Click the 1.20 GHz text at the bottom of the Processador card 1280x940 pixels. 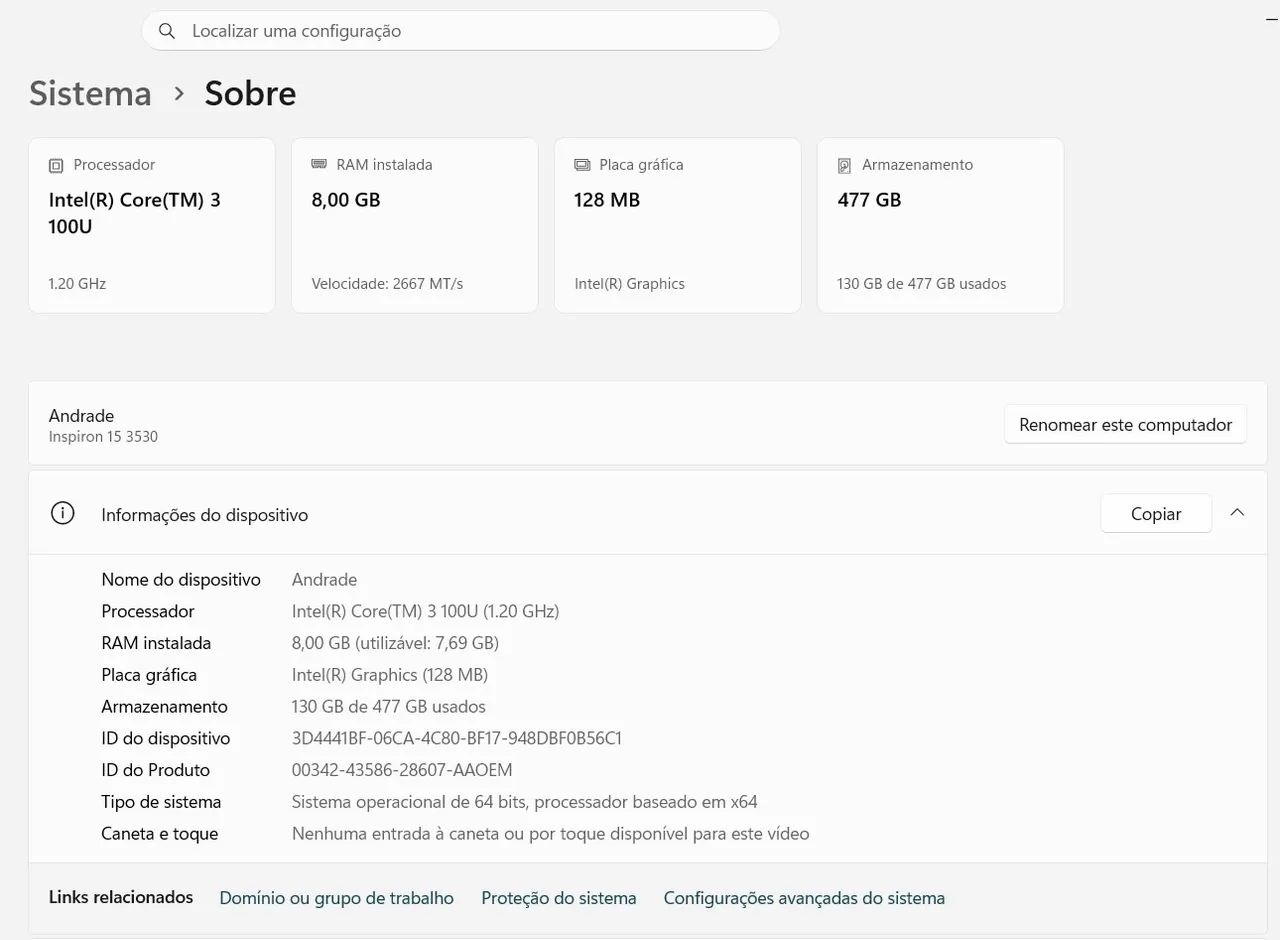[x=77, y=284]
